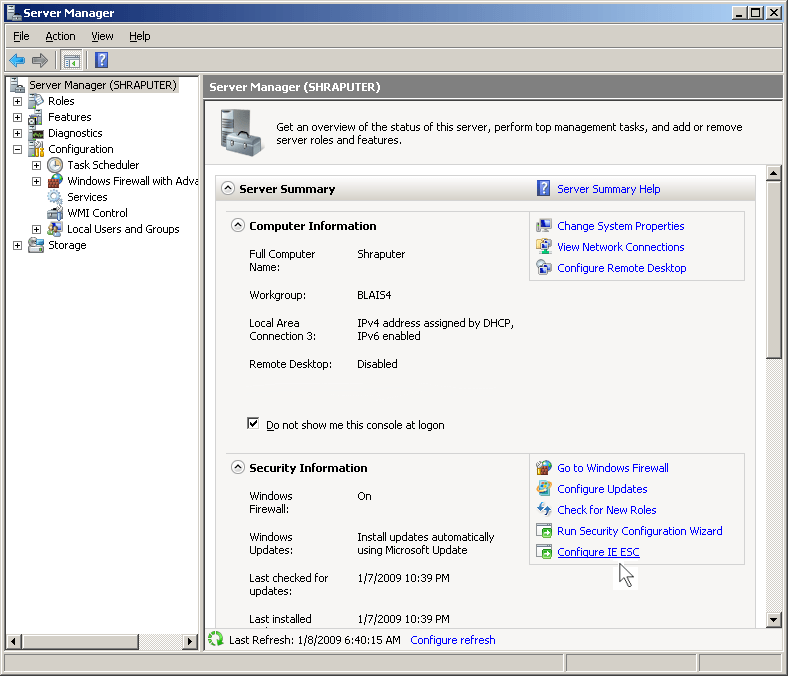Click the tree pane scroll right arrow

pos(190,641)
